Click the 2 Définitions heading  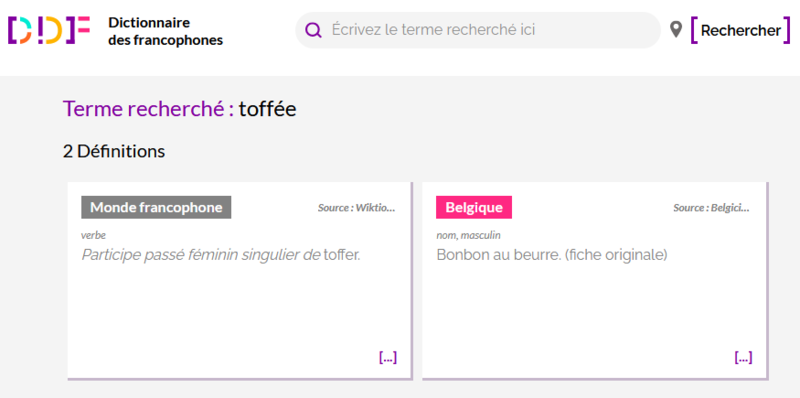pyautogui.click(x=114, y=152)
